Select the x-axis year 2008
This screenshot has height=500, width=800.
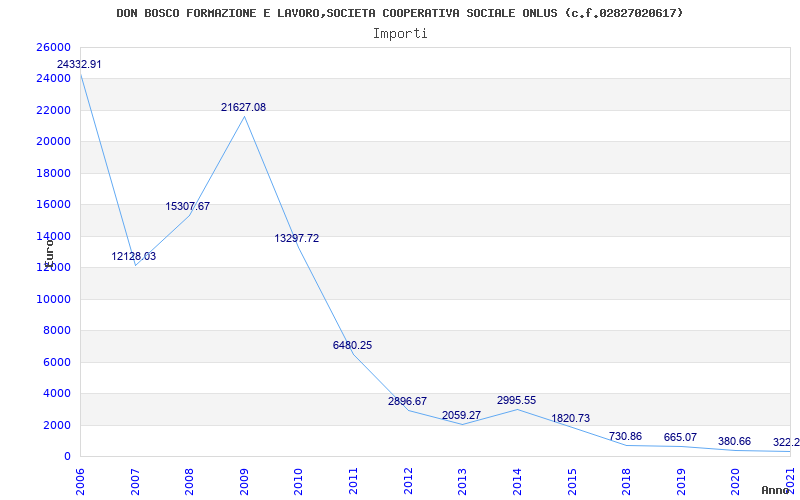click(x=189, y=481)
